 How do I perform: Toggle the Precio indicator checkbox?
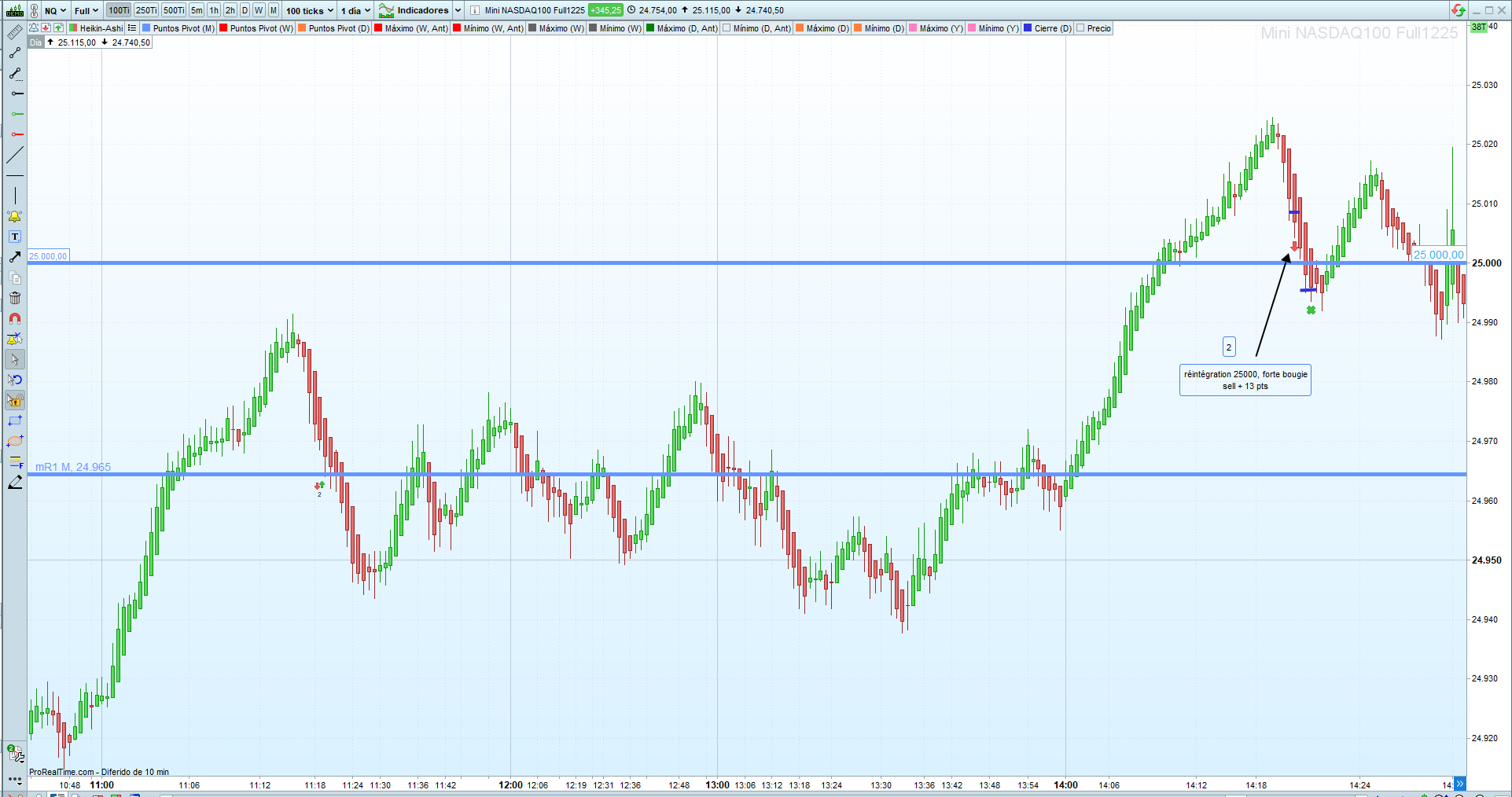pyautogui.click(x=1080, y=28)
